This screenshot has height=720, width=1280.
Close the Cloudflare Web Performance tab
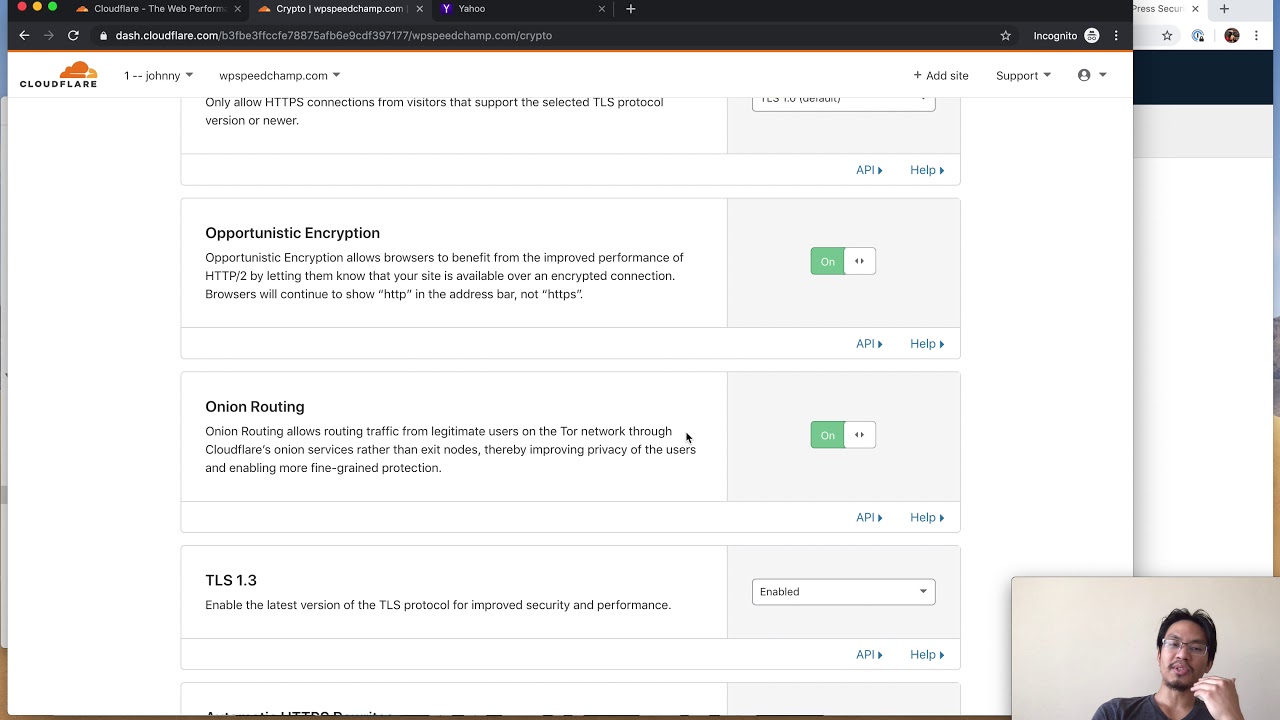pyautogui.click(x=237, y=9)
